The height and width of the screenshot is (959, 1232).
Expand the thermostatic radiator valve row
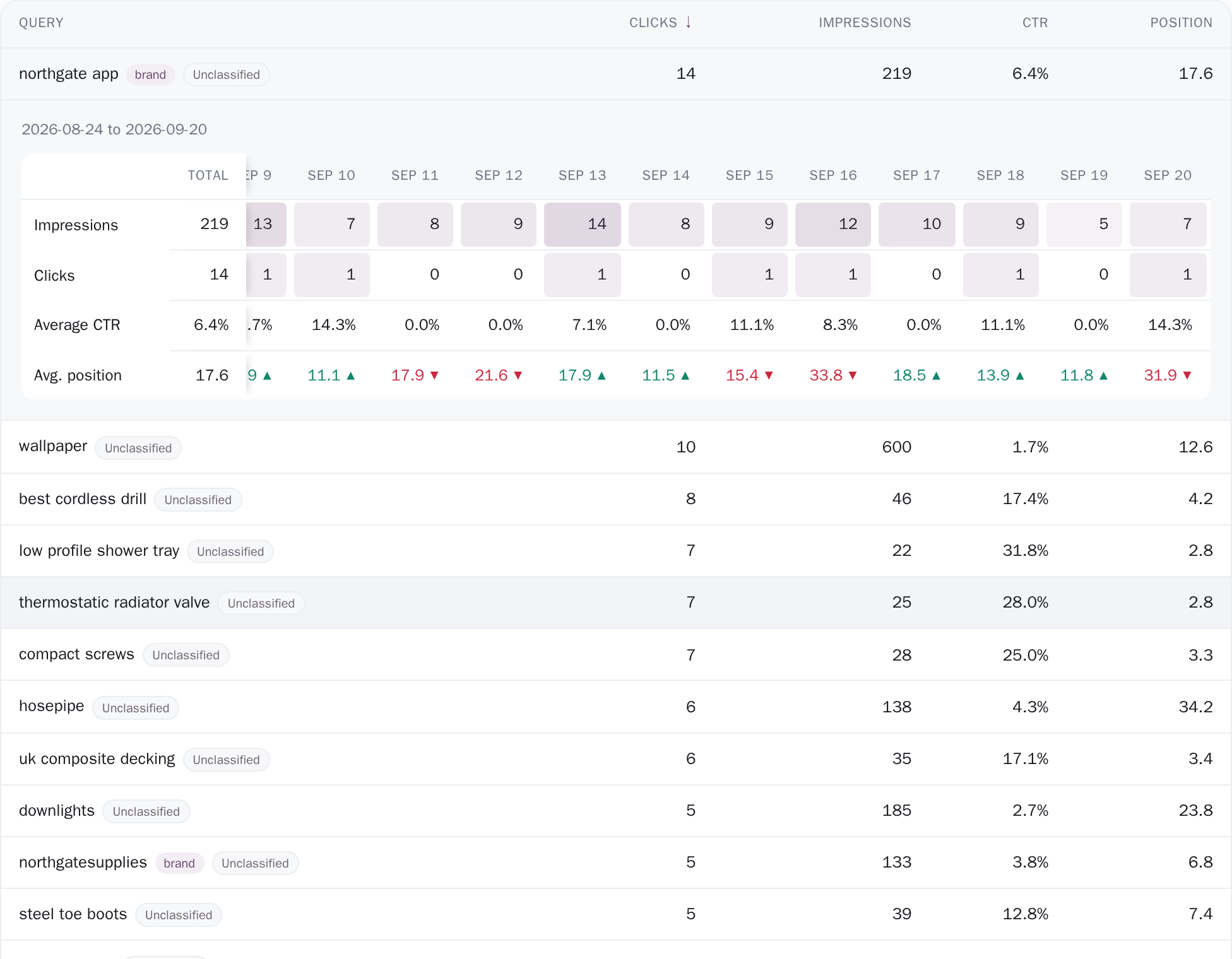(616, 602)
